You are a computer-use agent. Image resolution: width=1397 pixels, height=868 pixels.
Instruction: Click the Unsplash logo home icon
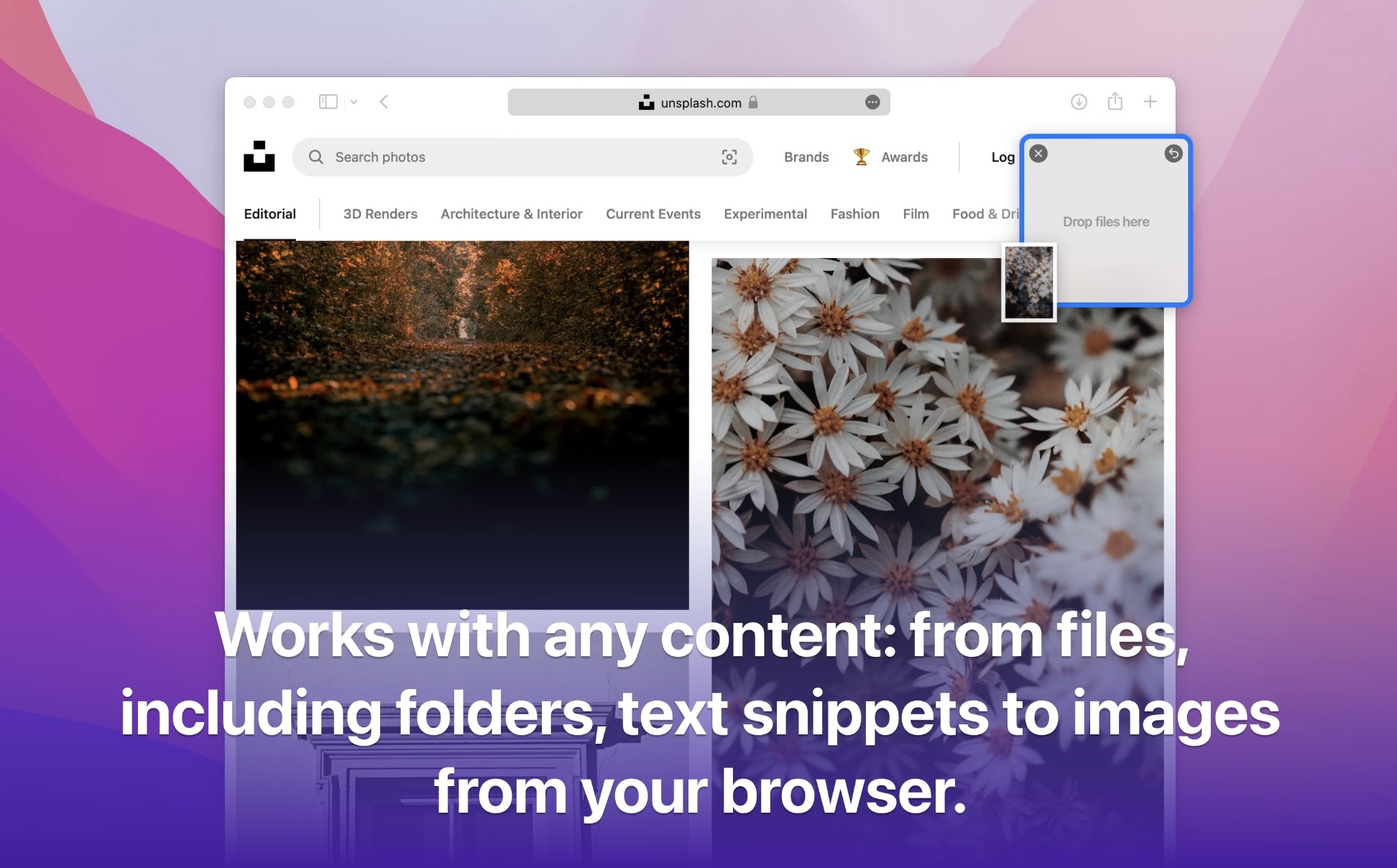pyautogui.click(x=259, y=156)
